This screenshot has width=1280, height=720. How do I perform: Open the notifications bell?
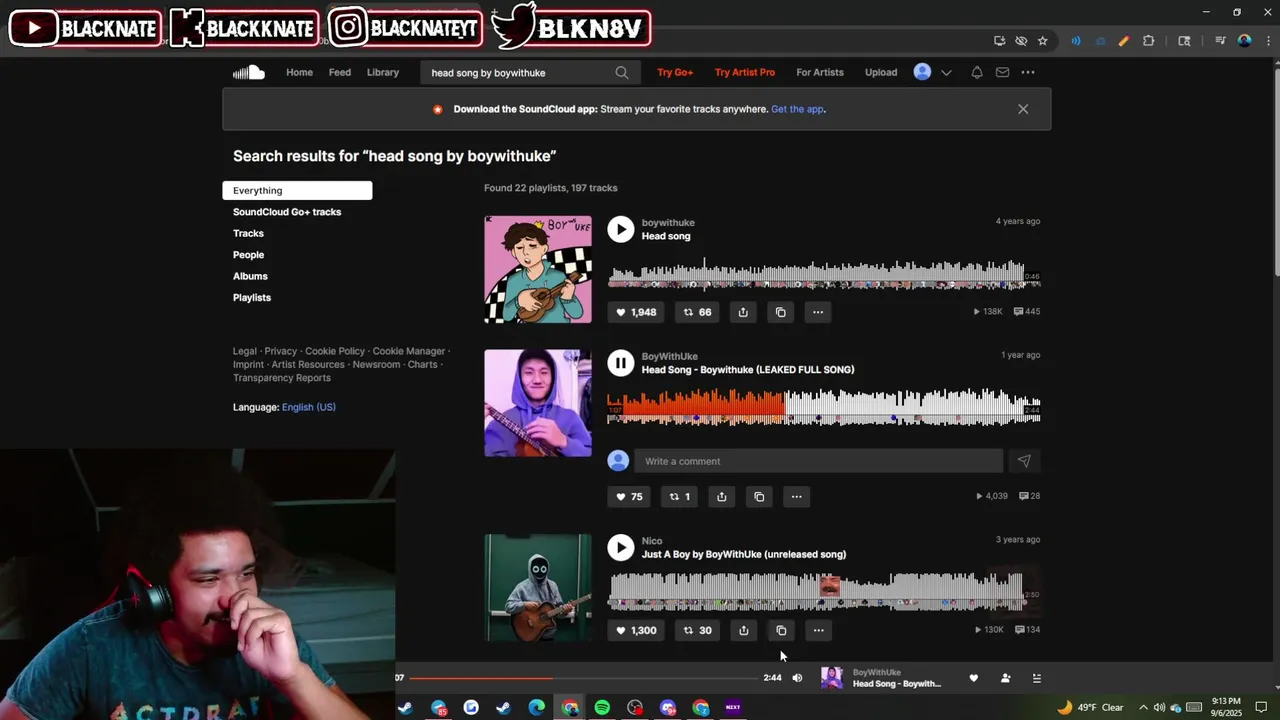point(977,72)
